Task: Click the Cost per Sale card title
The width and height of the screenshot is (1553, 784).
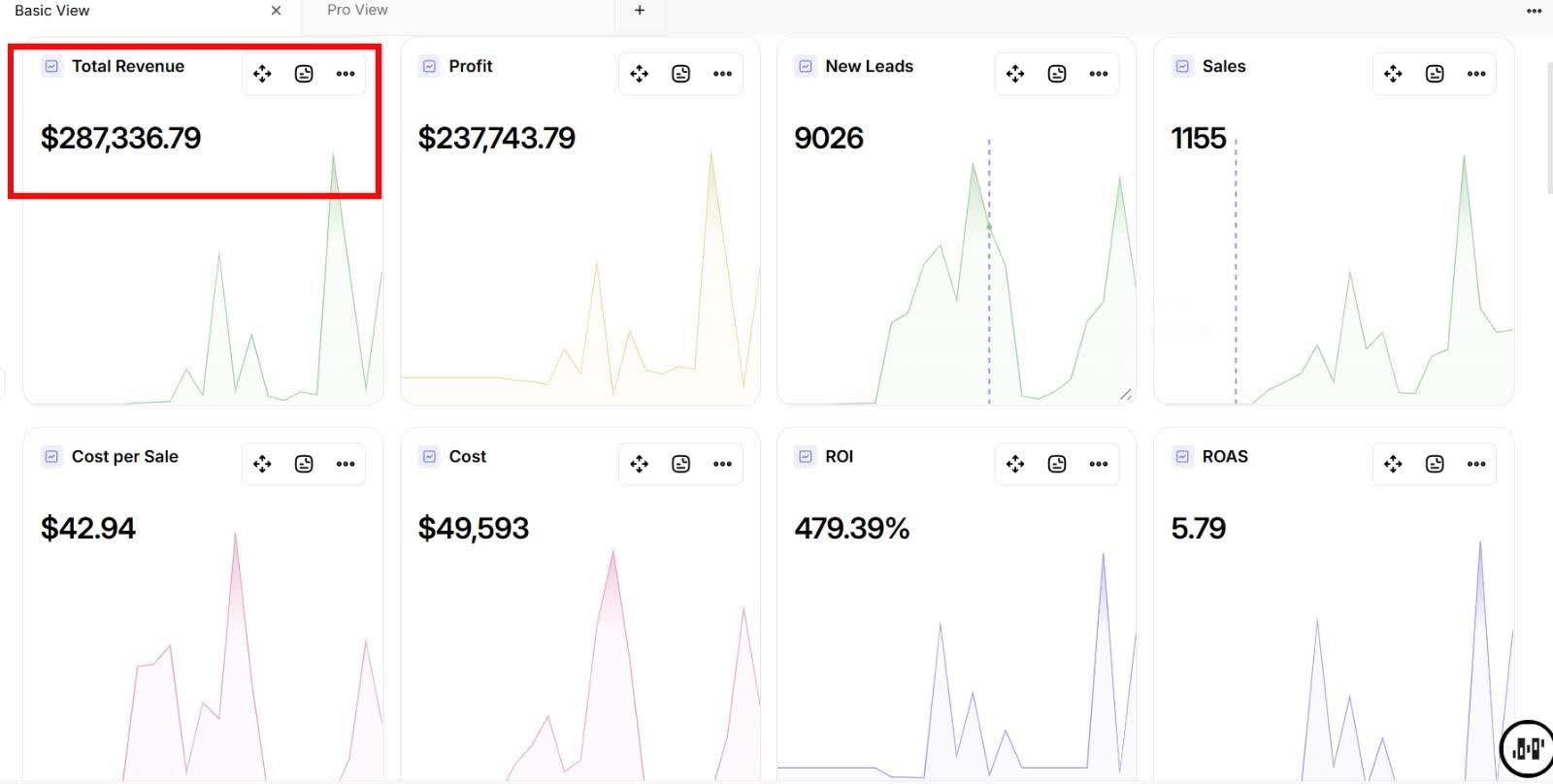Action: pos(125,456)
